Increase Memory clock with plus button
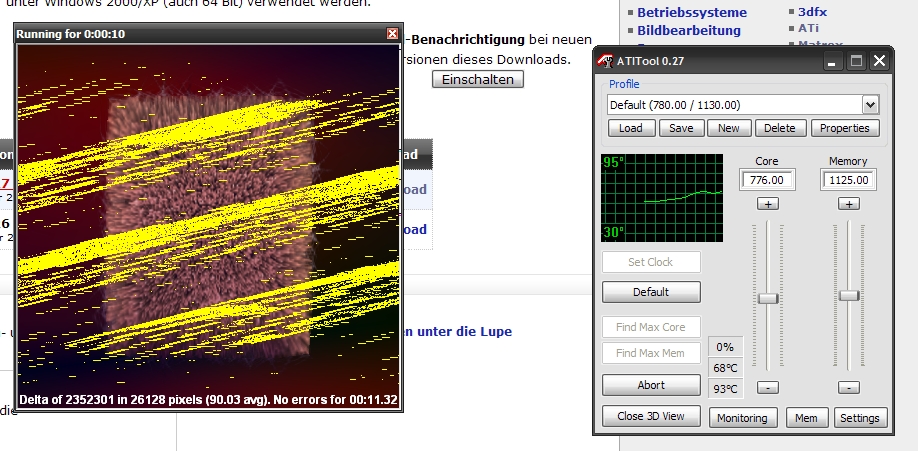The height and width of the screenshot is (451, 918). pyautogui.click(x=849, y=204)
